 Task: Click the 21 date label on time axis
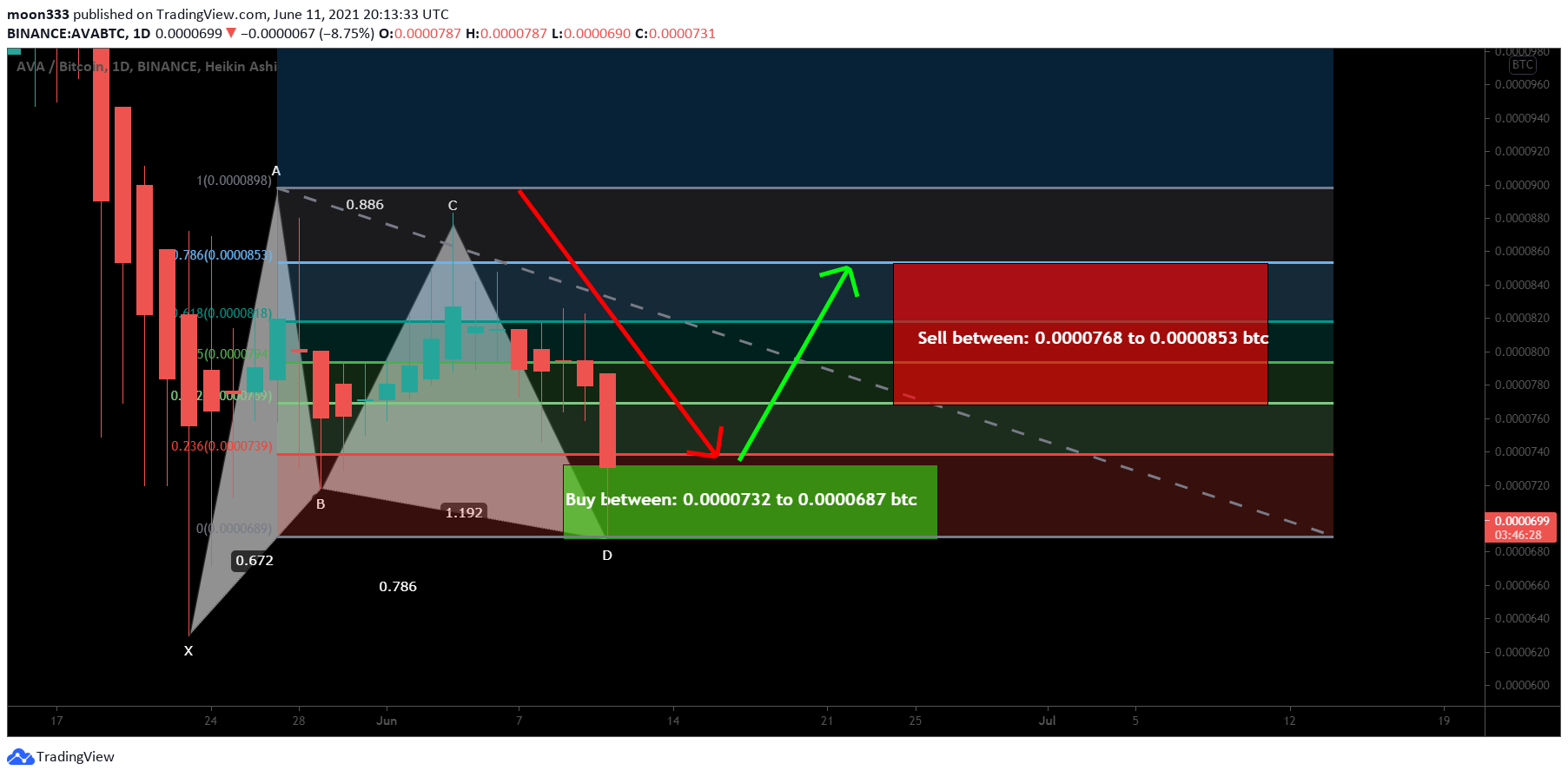click(827, 721)
